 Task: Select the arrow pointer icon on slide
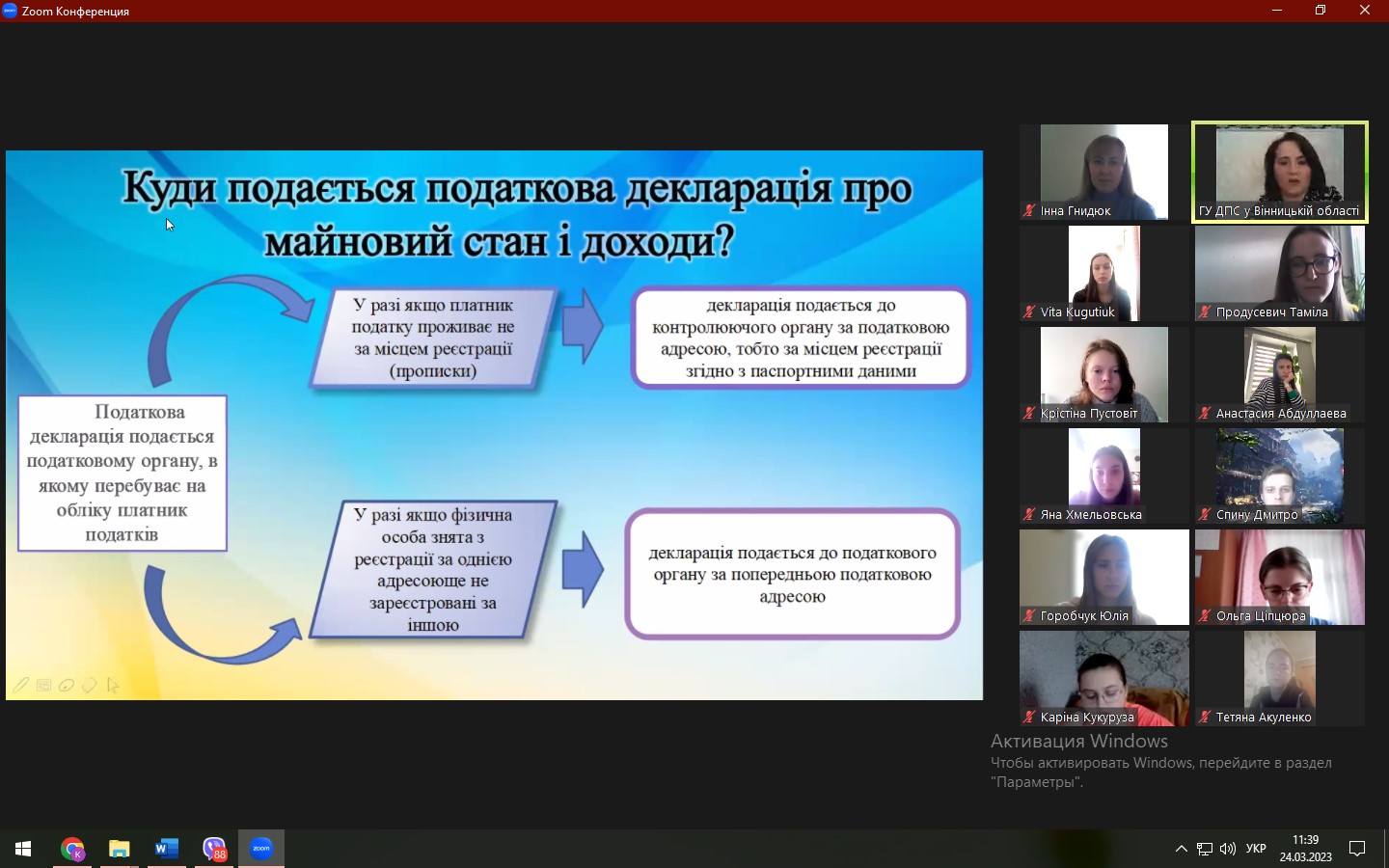(113, 685)
